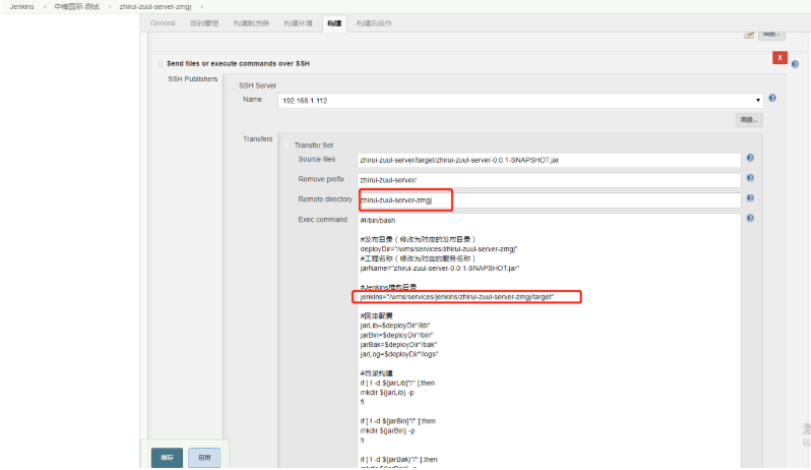Switch to the 构建环境 tab
Viewport: 811px width, 470px height.
[x=298, y=23]
